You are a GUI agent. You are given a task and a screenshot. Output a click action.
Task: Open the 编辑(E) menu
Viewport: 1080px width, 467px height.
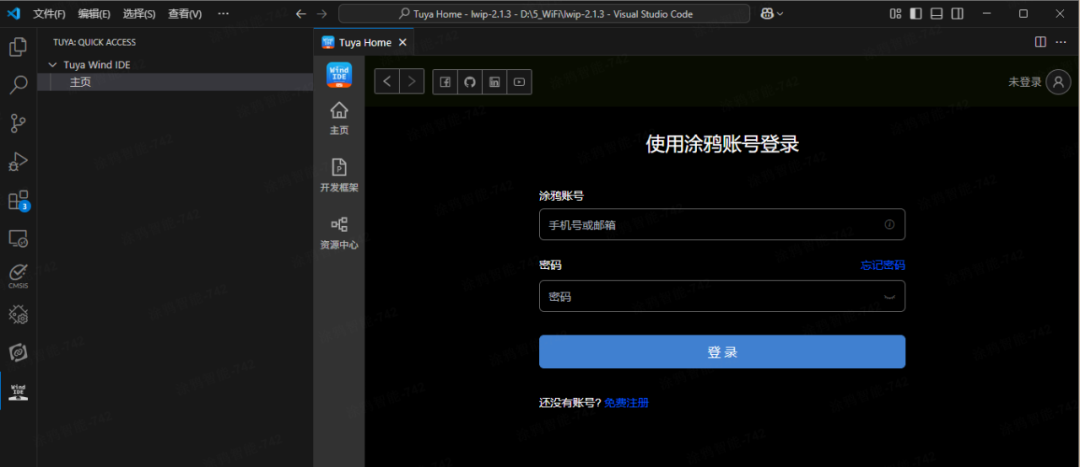pyautogui.click(x=94, y=14)
